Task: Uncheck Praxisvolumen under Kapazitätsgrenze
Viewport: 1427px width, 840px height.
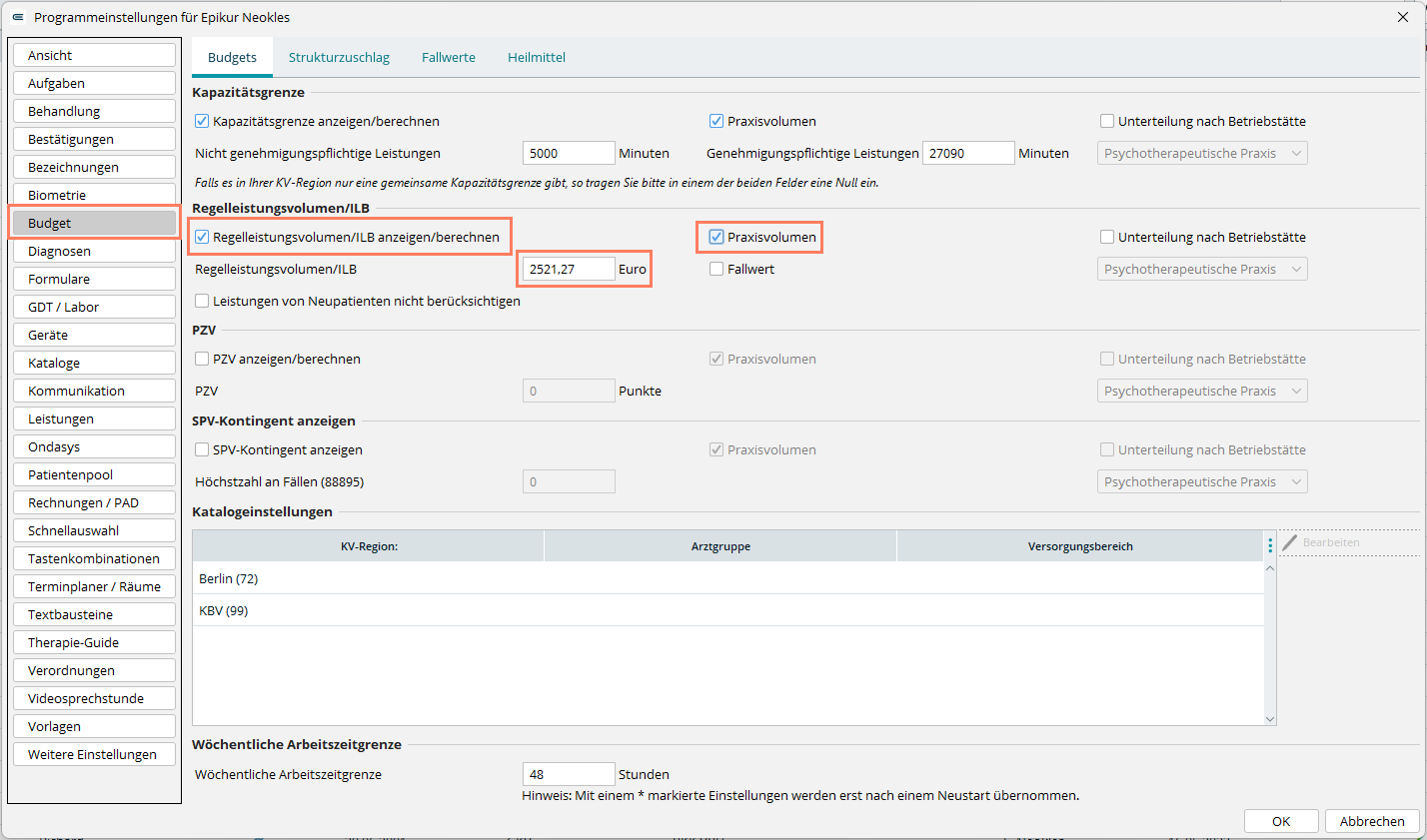Action: tap(716, 121)
